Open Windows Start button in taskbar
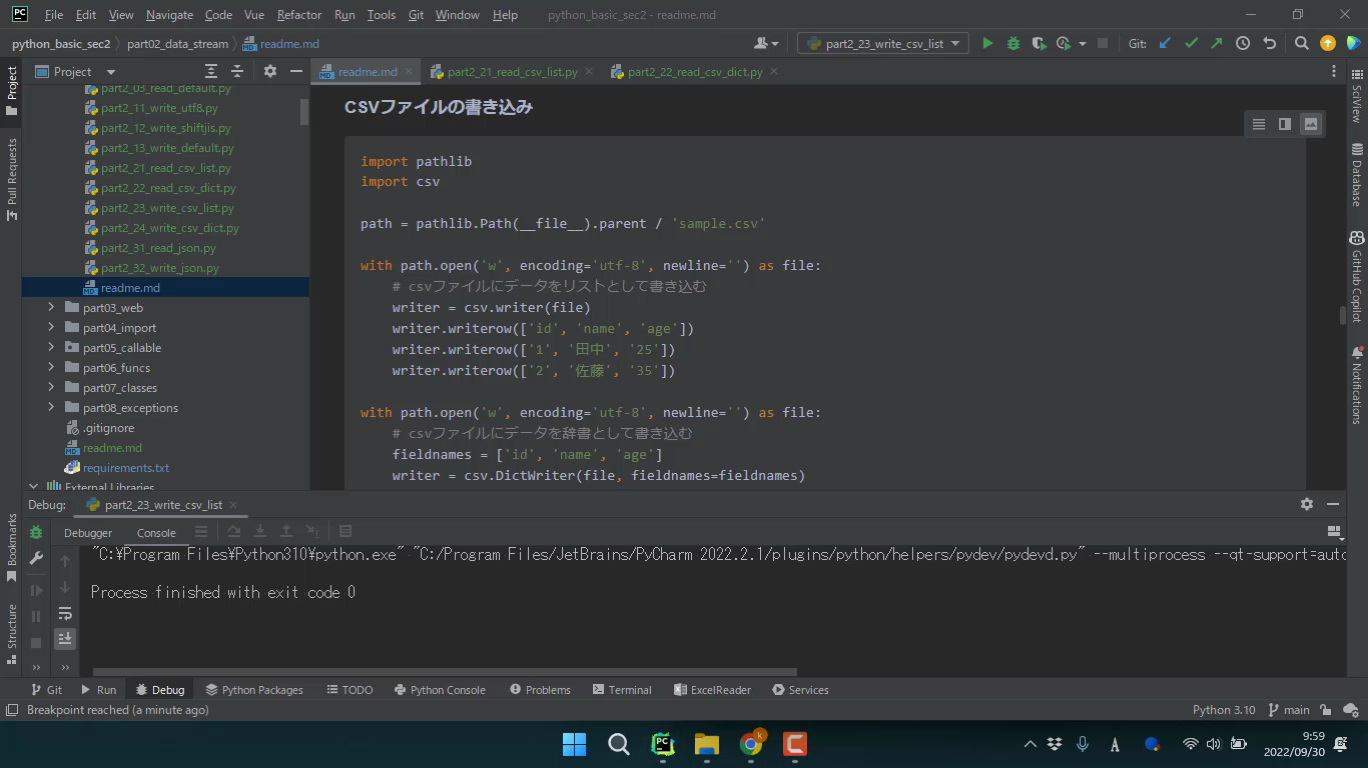Screen dimensions: 1368x768 click(574, 744)
